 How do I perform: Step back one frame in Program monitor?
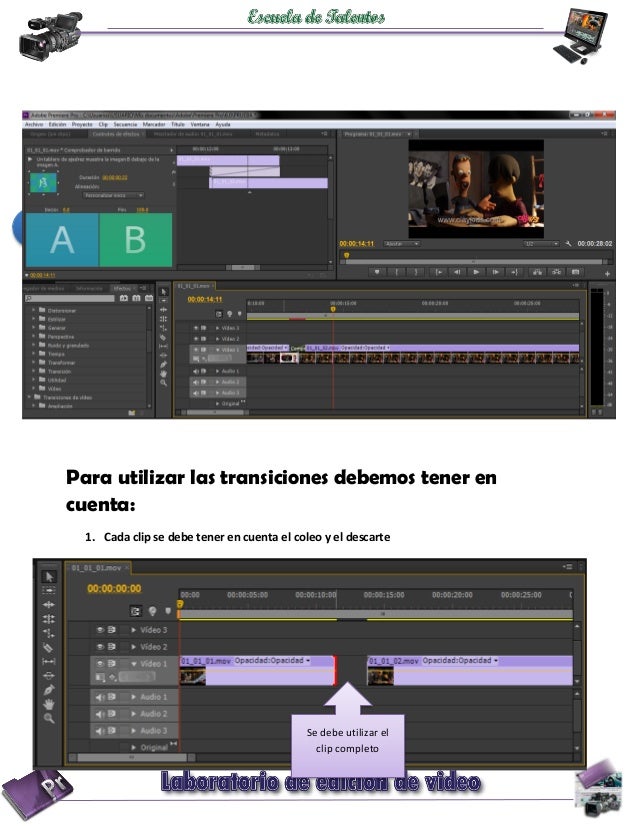click(457, 272)
